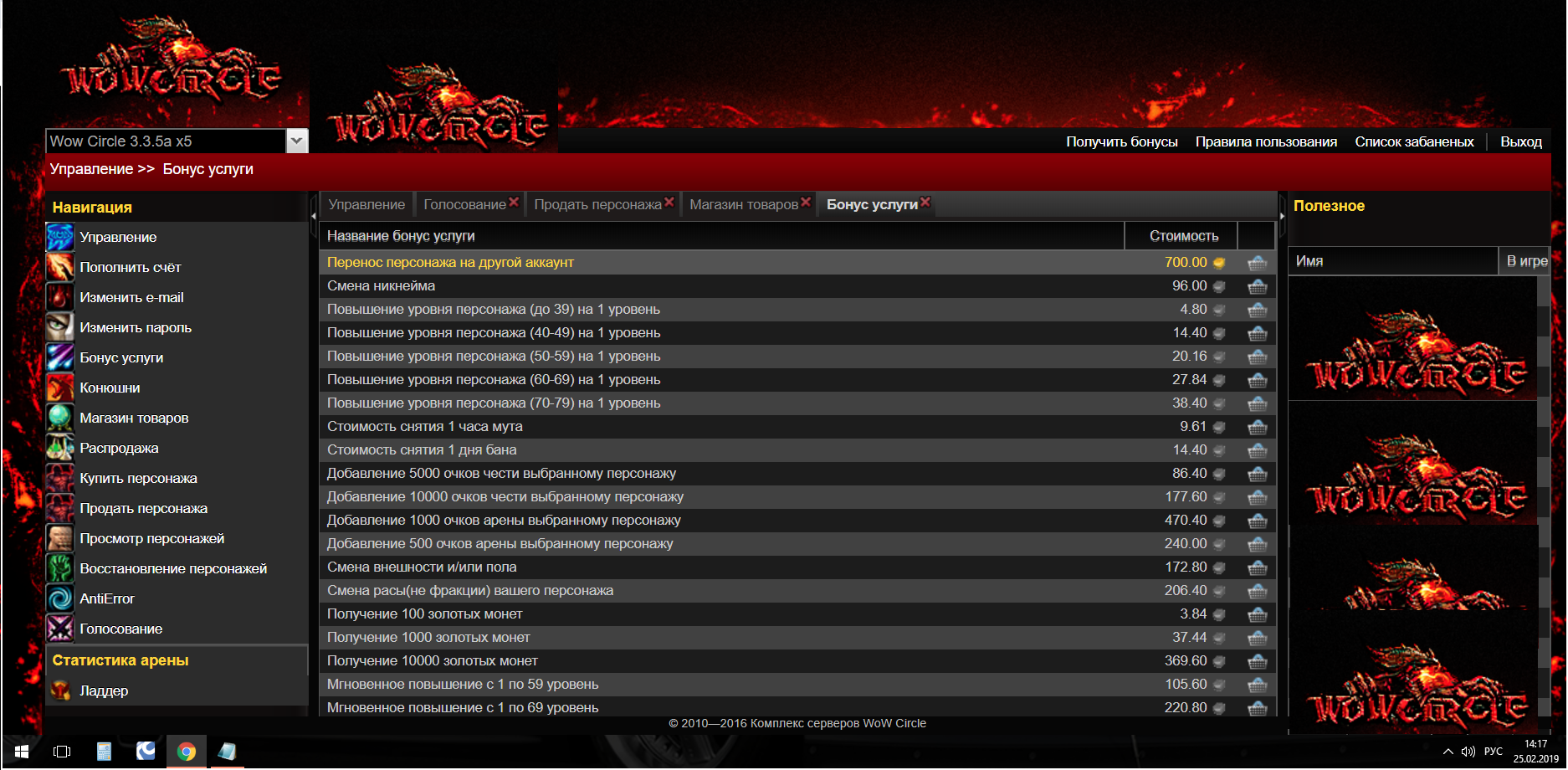Click the Выход logout link
Image resolution: width=1568 pixels, height=770 pixels.
(x=1520, y=142)
